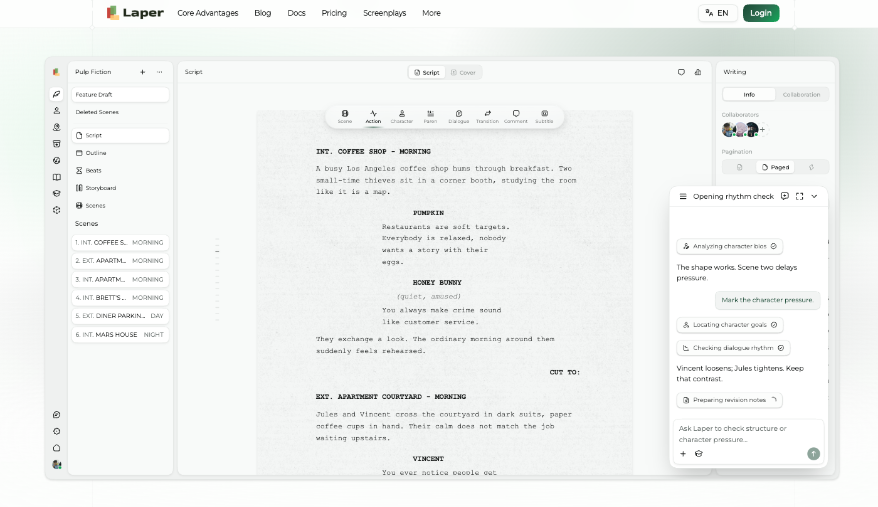Start a new chat with the bubble-plus icon

tap(784, 196)
